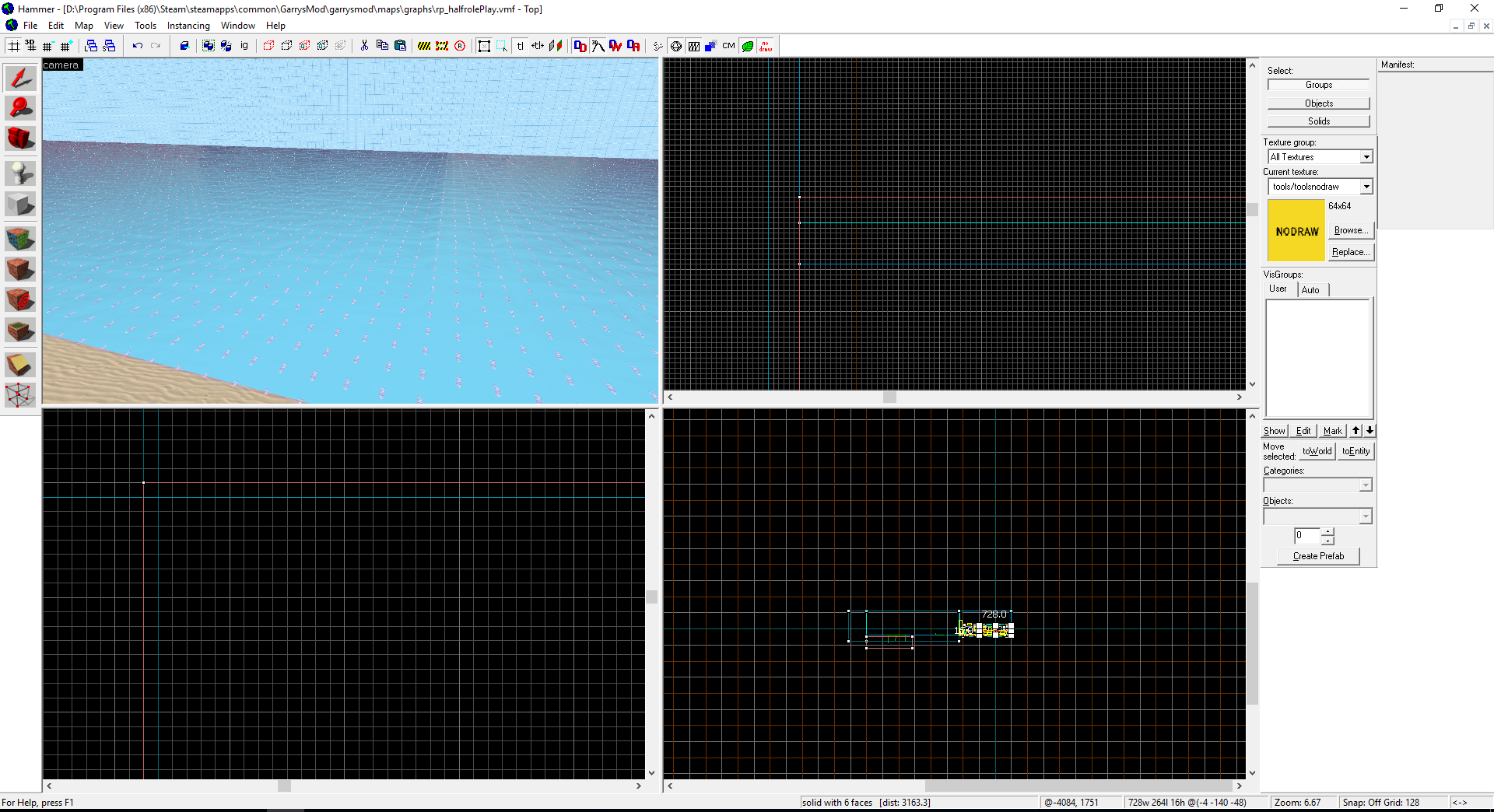Toggle Texture Lock 'tl' button
This screenshot has height=812, width=1494.
tap(520, 46)
